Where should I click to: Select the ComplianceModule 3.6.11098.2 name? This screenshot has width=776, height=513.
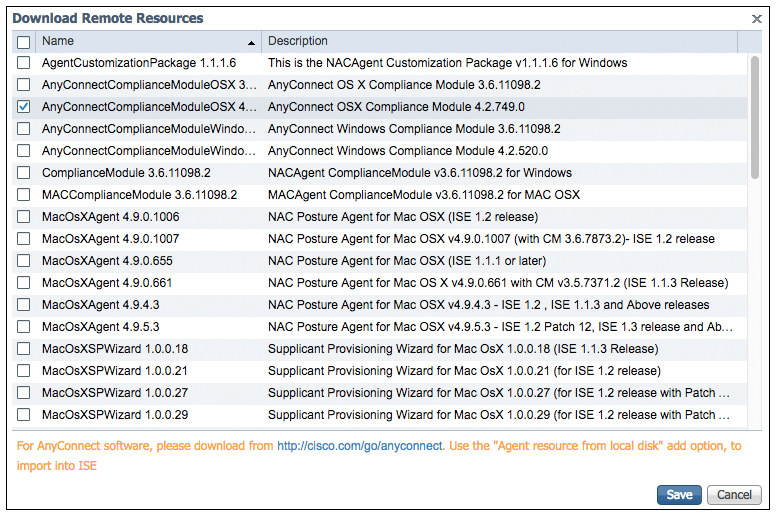pos(126,173)
